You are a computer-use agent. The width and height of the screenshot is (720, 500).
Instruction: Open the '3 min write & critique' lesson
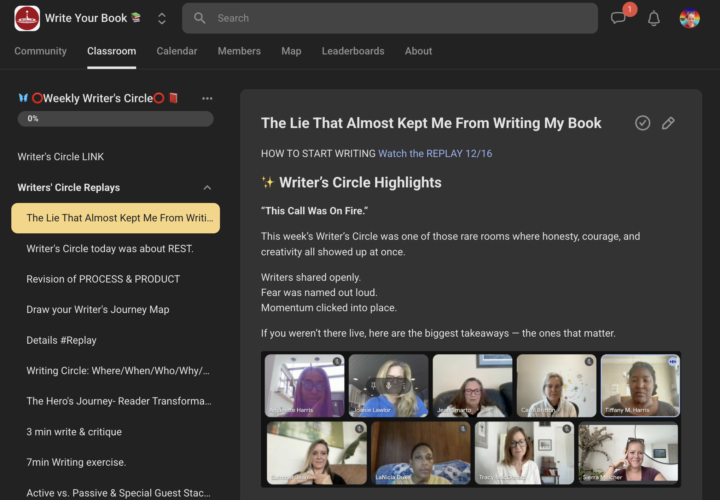point(74,432)
